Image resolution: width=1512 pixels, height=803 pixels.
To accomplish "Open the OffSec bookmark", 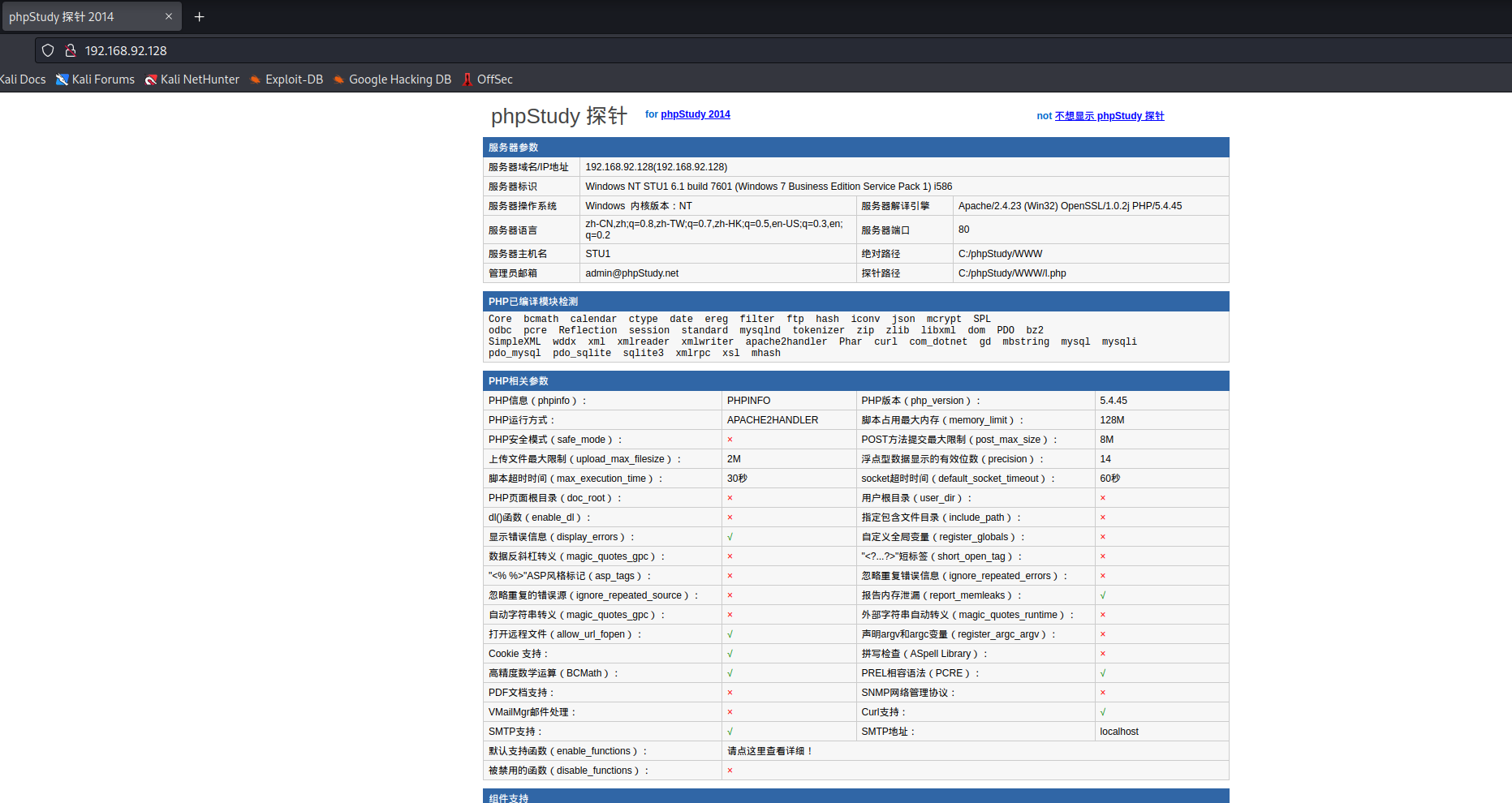I will tap(487, 79).
